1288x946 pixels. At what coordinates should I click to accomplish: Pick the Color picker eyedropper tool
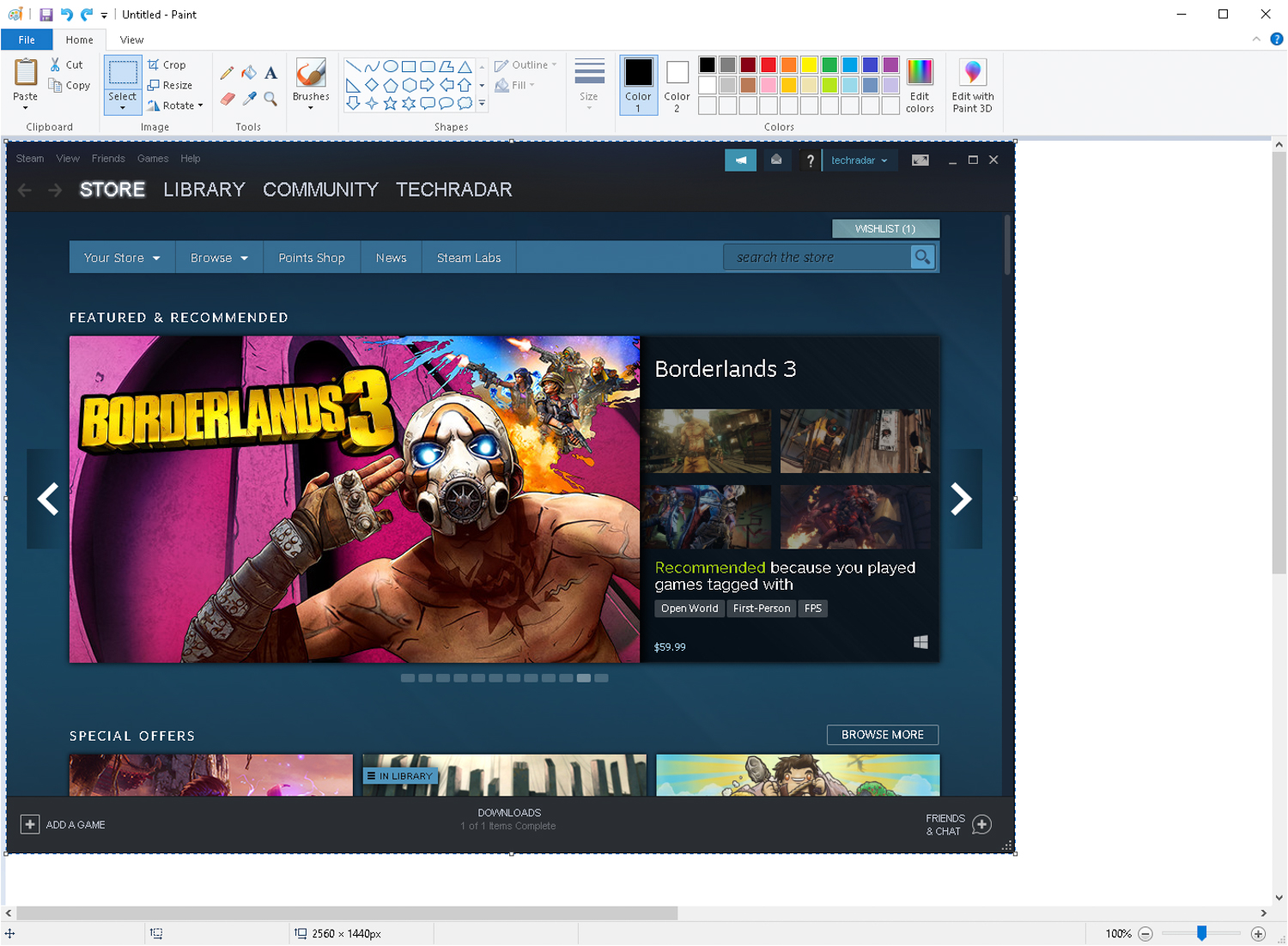[249, 99]
